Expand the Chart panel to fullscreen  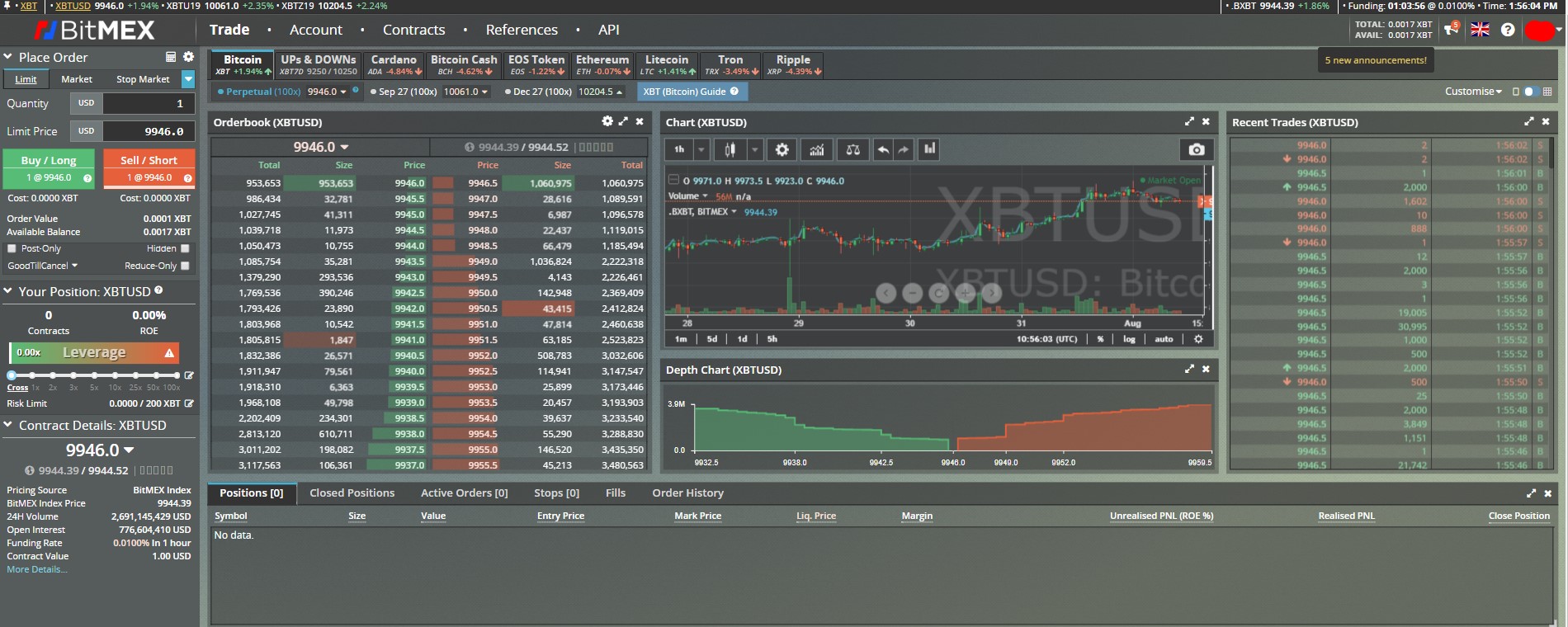click(x=1189, y=121)
